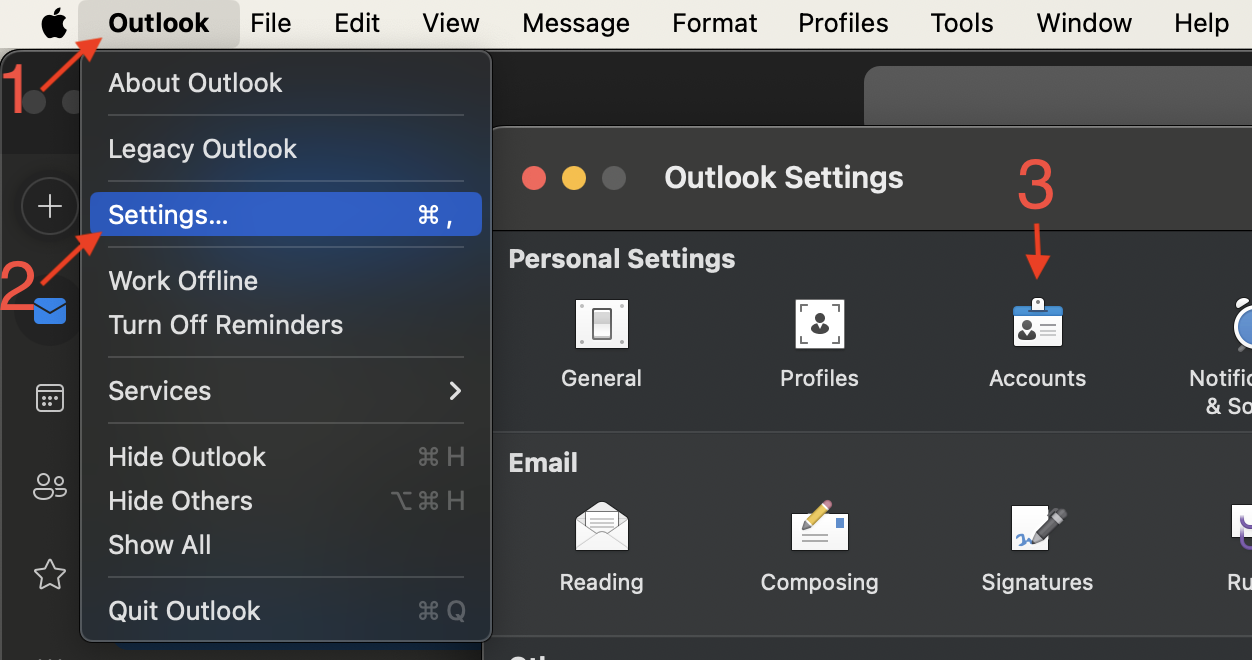The height and width of the screenshot is (660, 1252).
Task: Choose About Outlook
Action: coord(195,83)
